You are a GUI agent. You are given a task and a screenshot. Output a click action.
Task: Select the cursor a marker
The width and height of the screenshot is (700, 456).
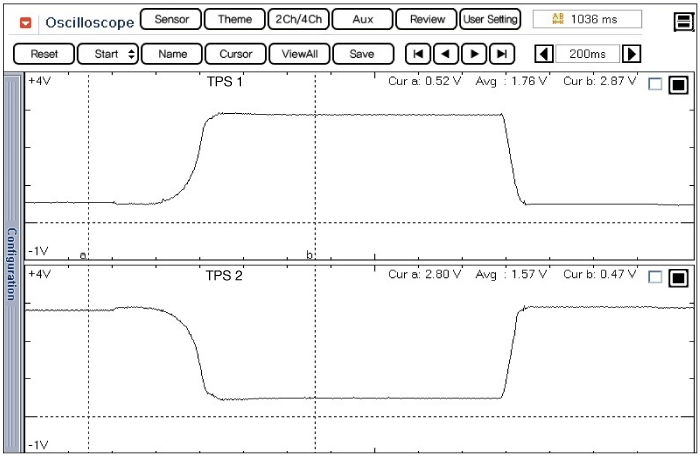point(83,256)
